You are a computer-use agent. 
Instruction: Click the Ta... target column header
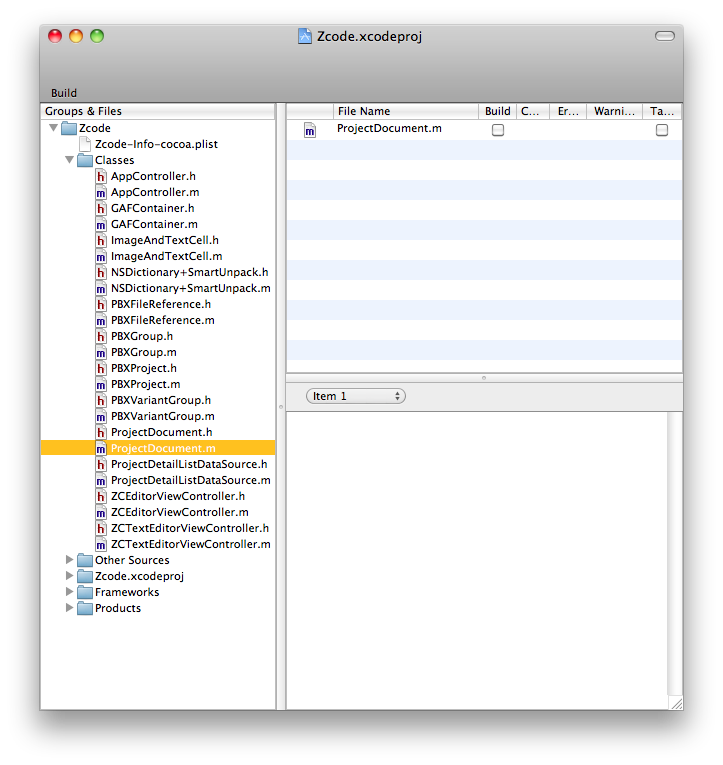click(x=662, y=111)
